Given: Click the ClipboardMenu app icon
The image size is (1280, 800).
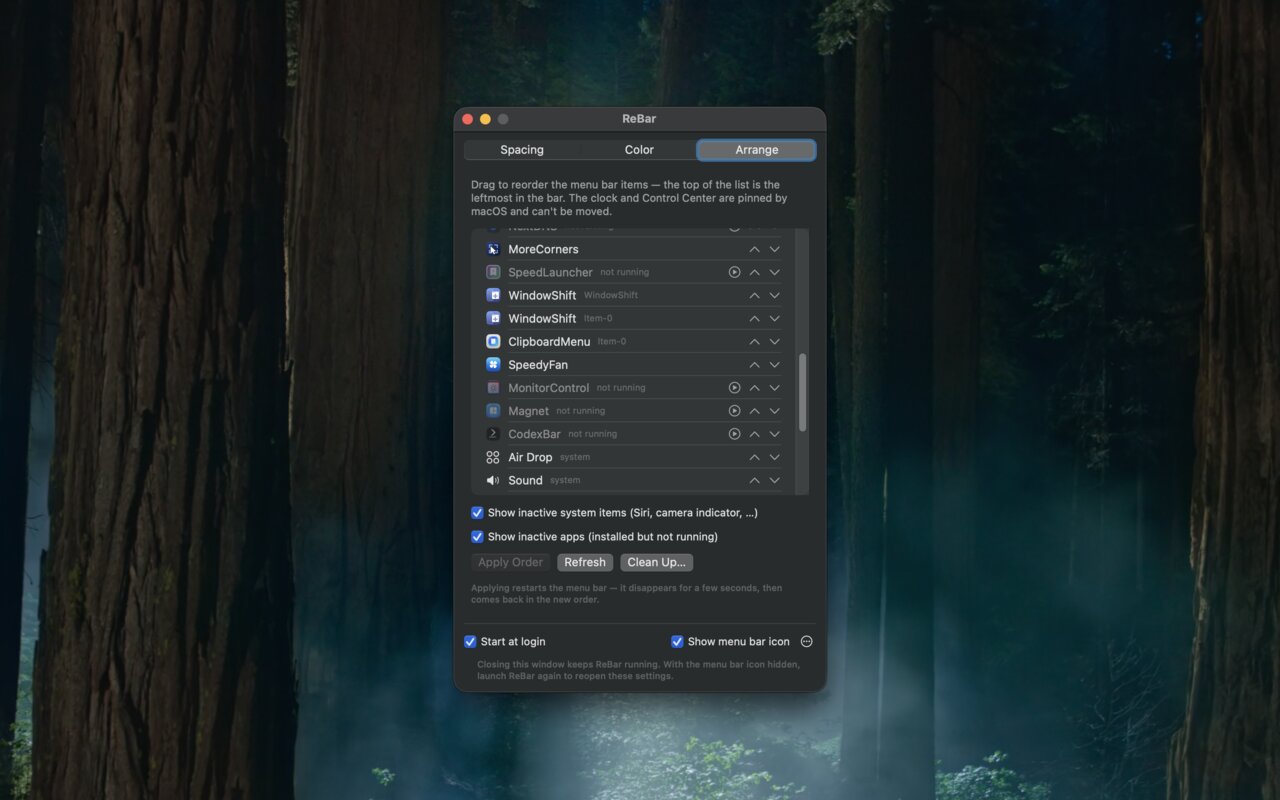Looking at the screenshot, I should point(493,341).
